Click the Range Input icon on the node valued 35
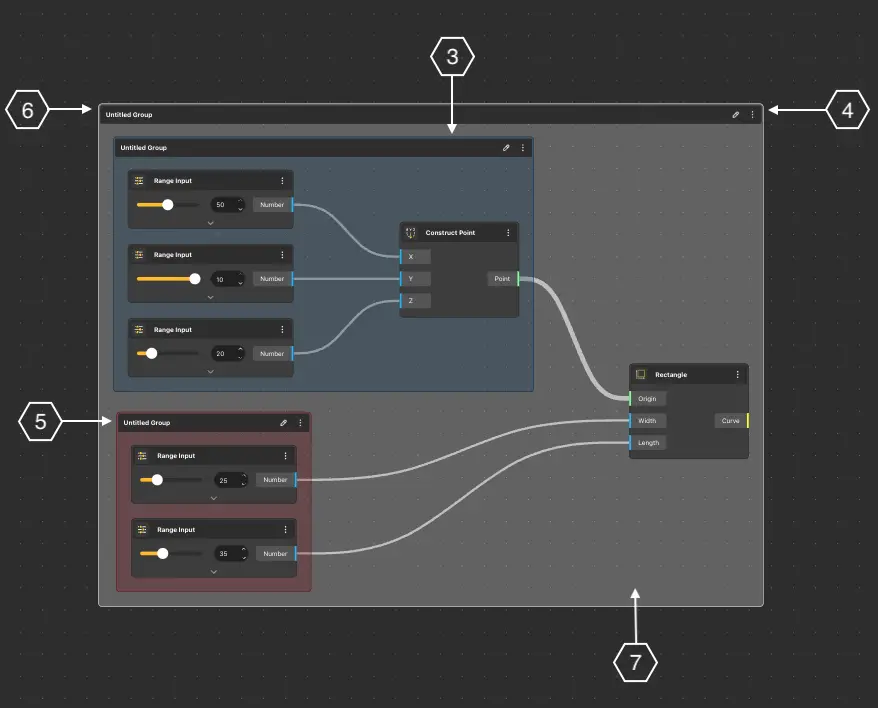Screen dimensions: 878x708 click(x=142, y=530)
